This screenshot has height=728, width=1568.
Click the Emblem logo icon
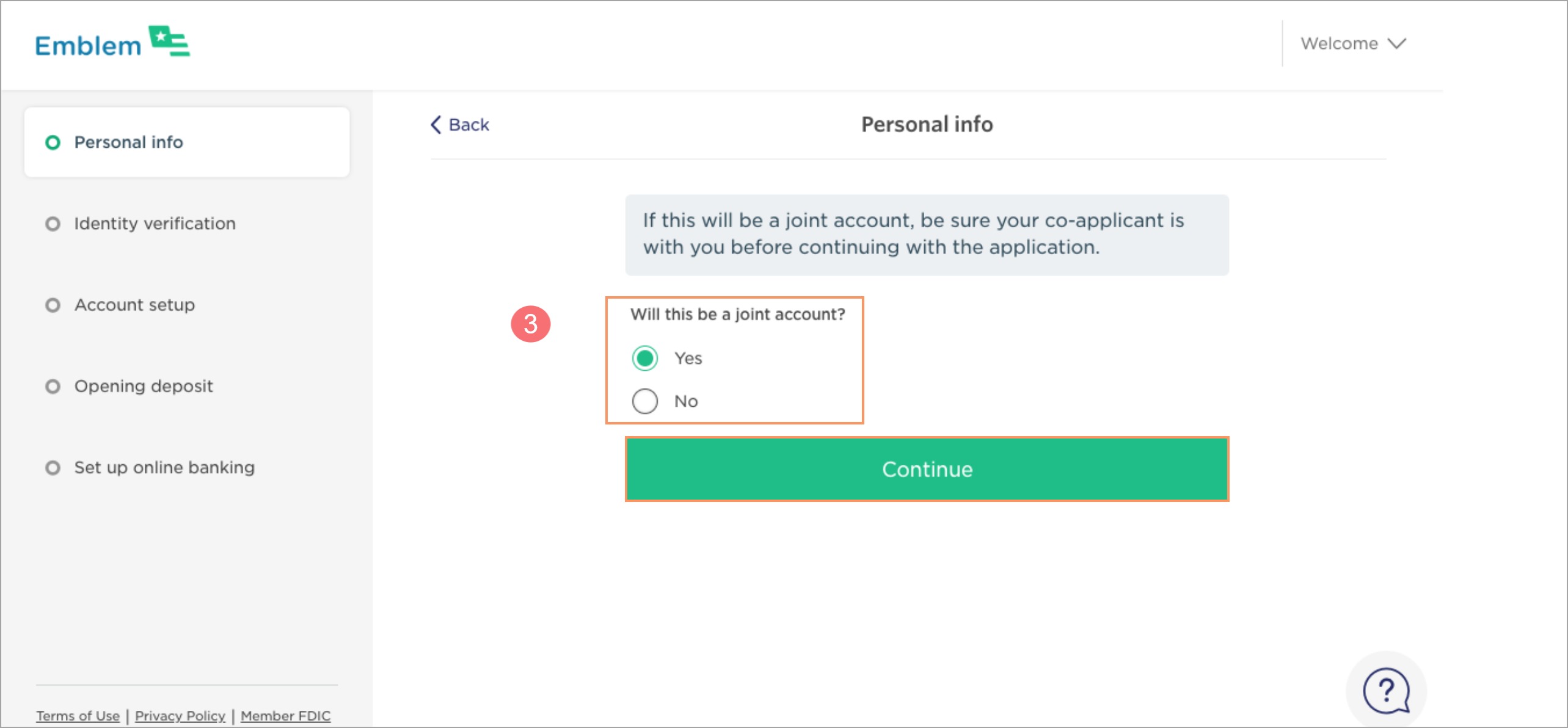(169, 41)
